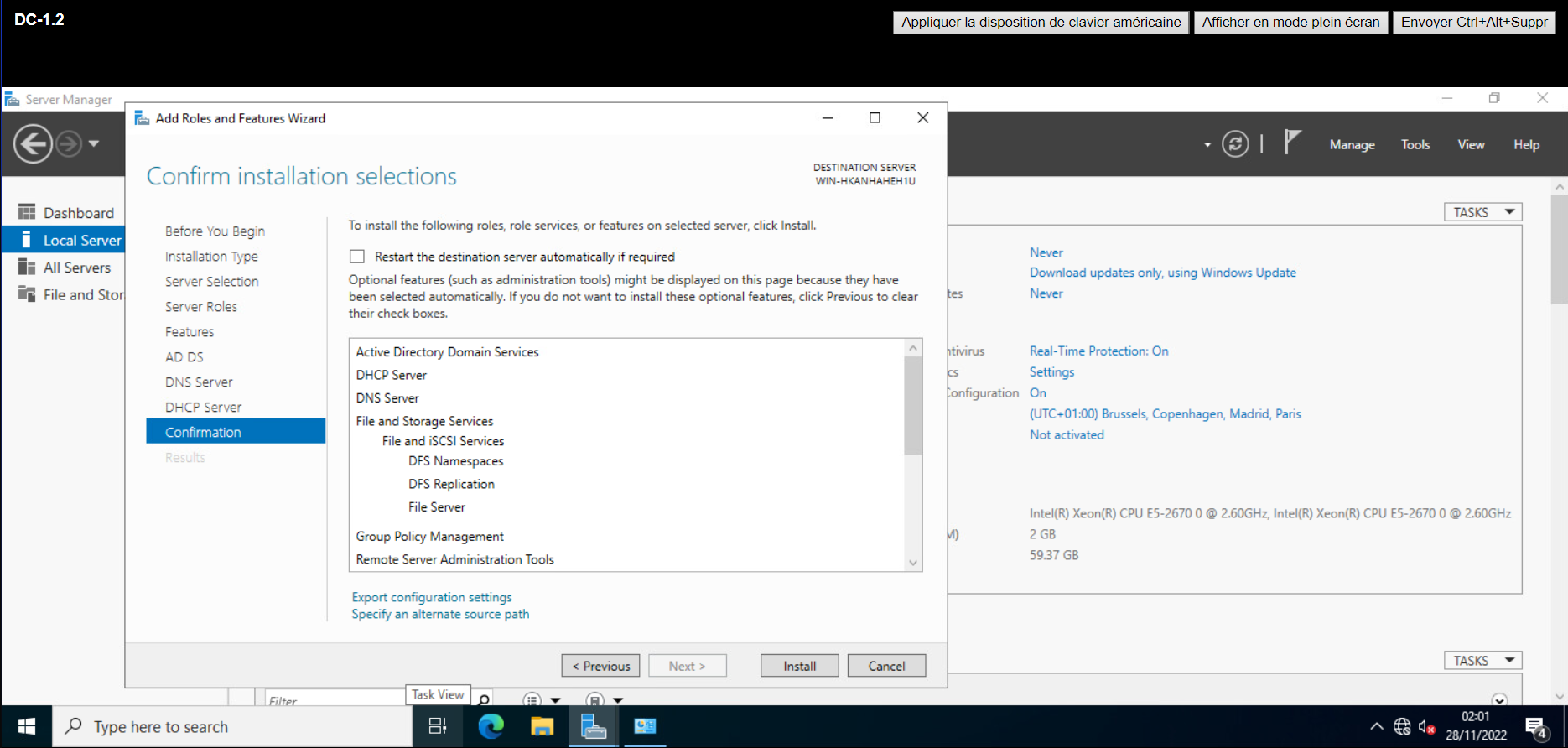Click the taskbar icon right of Server Manager
Image resolution: width=1568 pixels, height=748 pixels.
click(x=645, y=726)
